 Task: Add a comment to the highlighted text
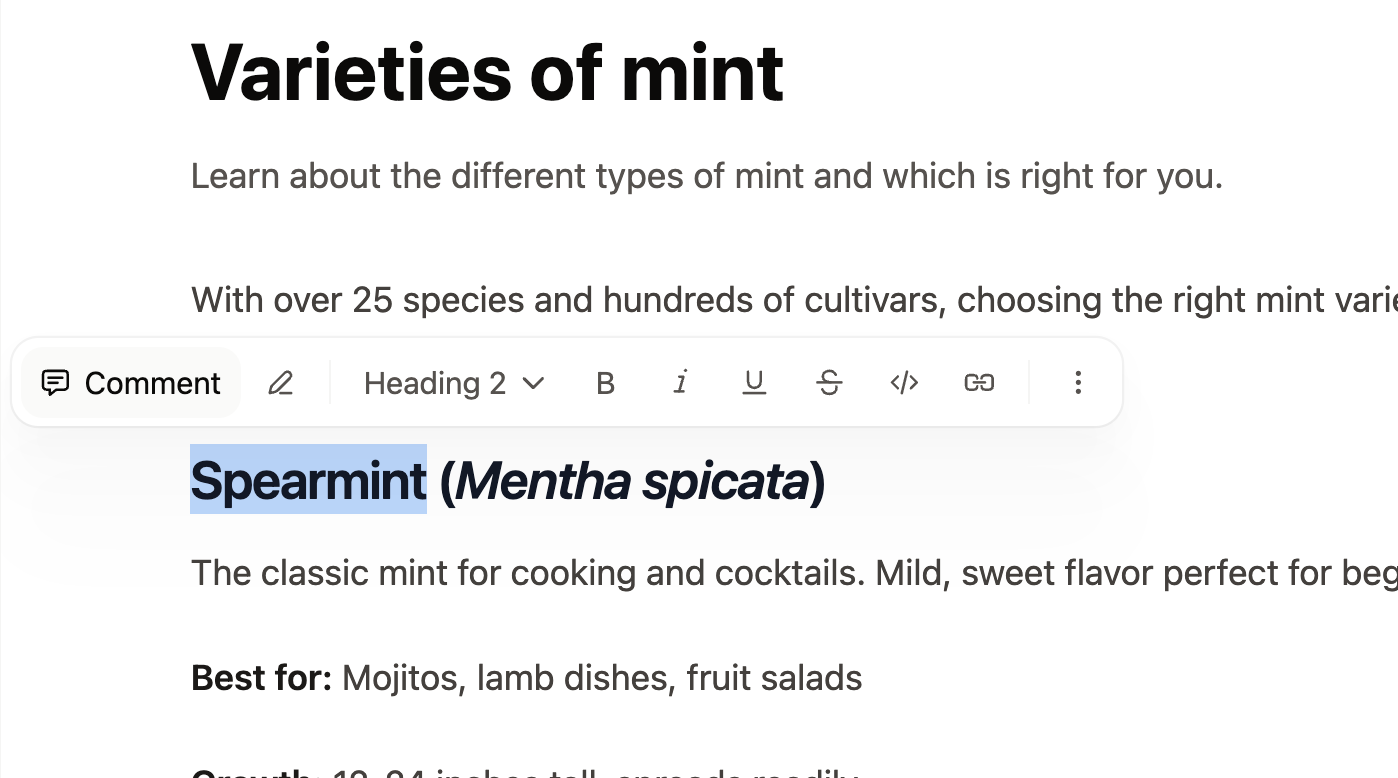pos(130,382)
